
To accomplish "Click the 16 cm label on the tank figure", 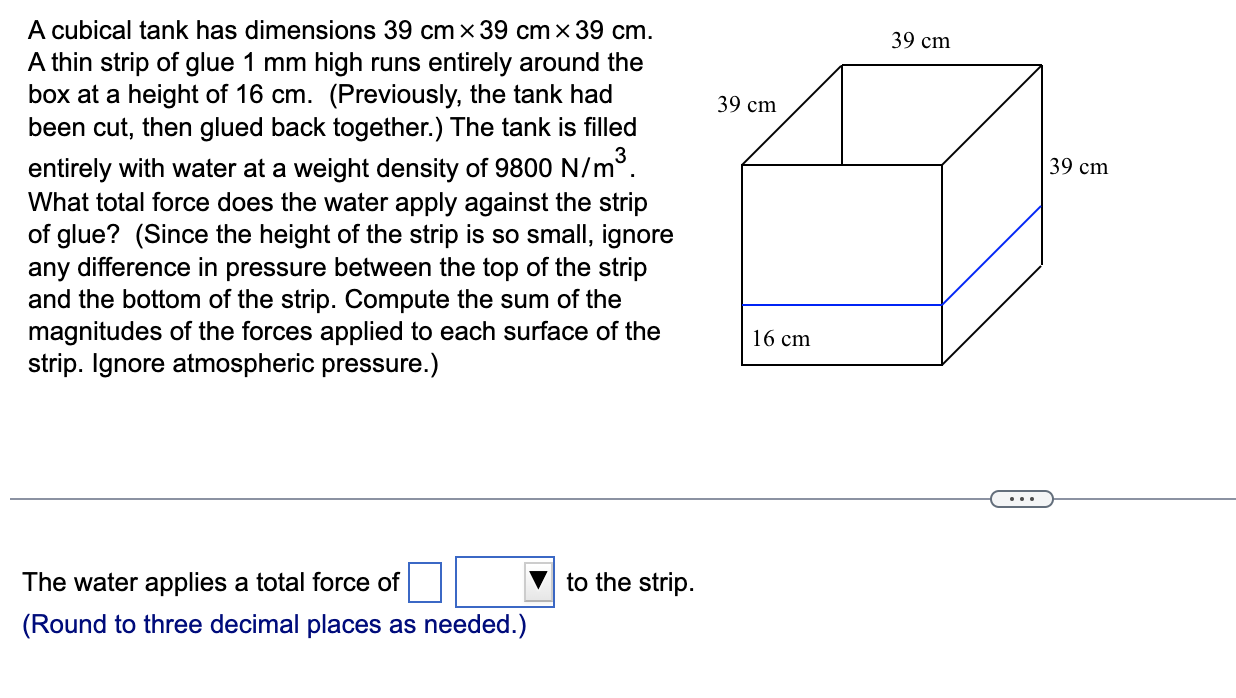I will click(x=781, y=338).
